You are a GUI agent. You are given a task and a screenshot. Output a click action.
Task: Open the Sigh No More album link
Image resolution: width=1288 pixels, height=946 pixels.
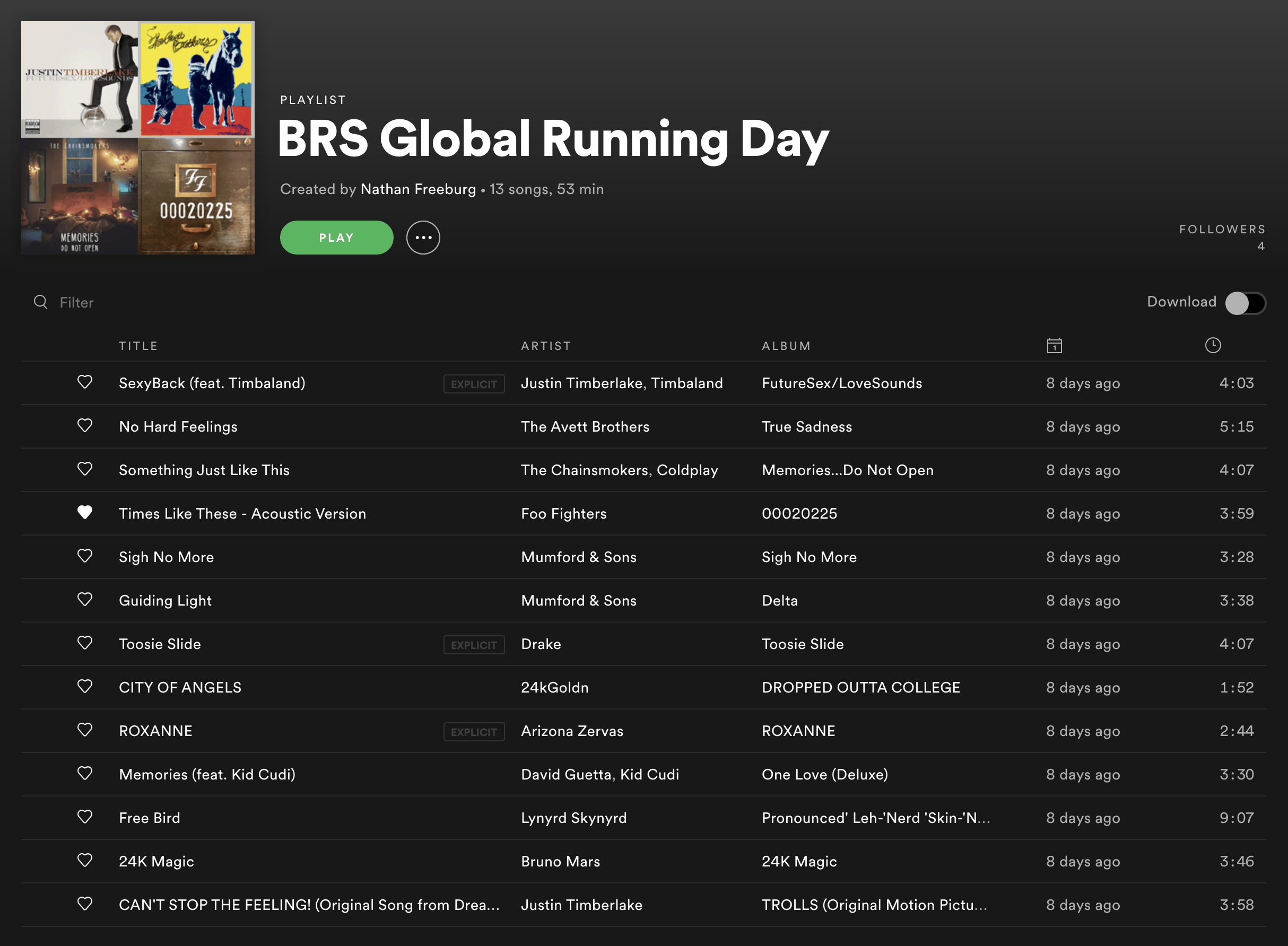click(809, 557)
